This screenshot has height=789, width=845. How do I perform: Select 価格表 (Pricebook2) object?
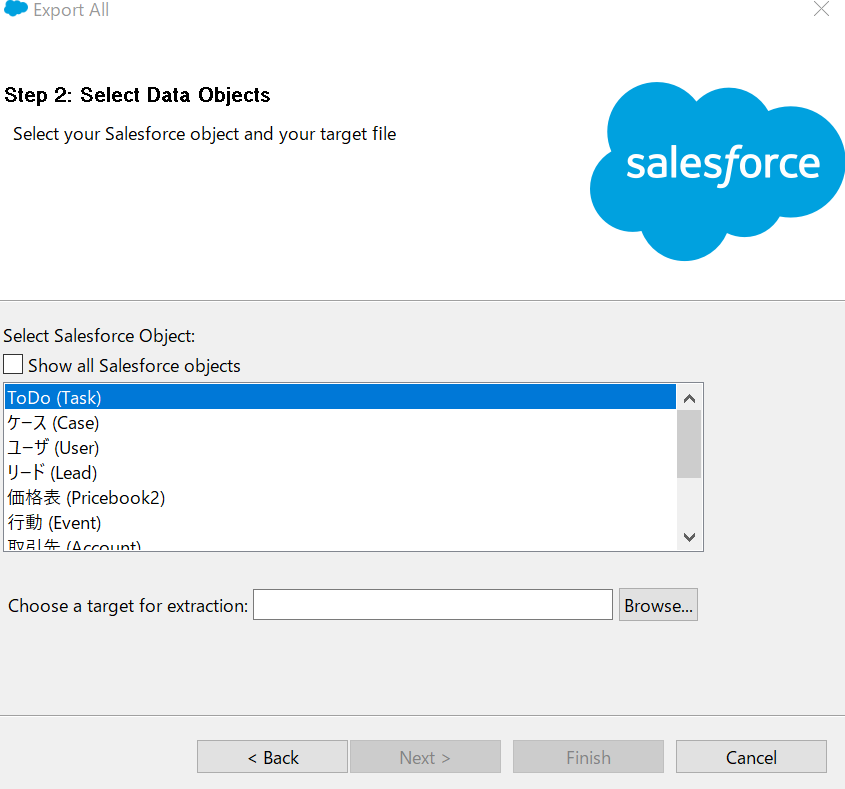pos(86,498)
